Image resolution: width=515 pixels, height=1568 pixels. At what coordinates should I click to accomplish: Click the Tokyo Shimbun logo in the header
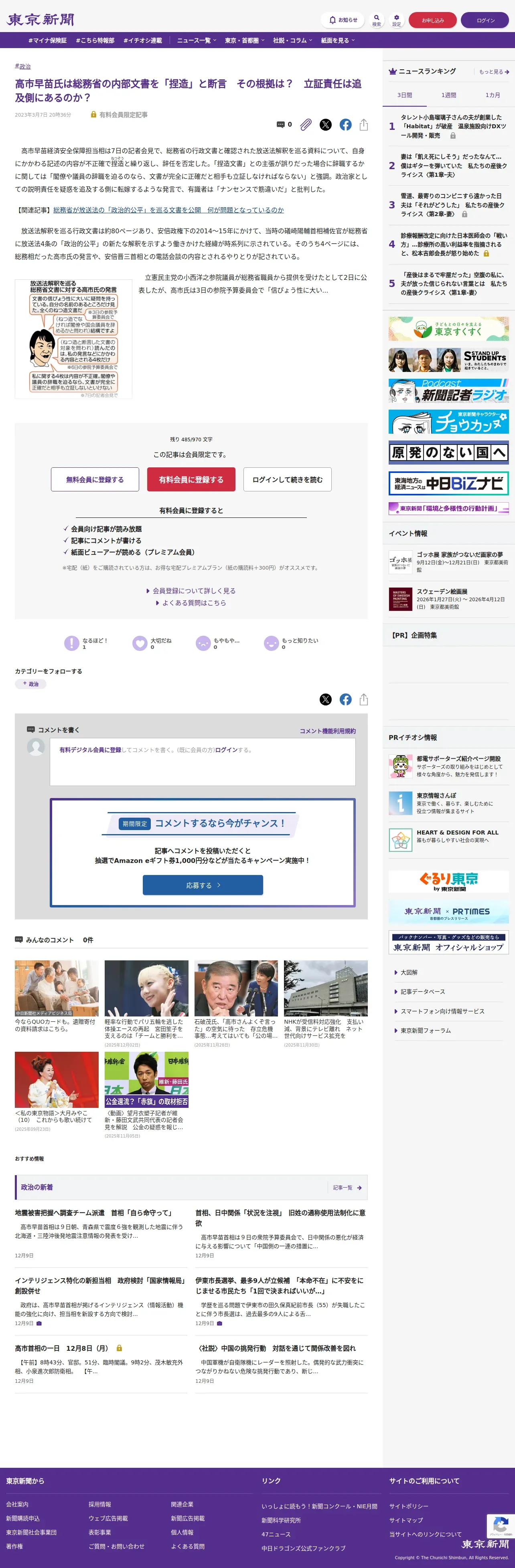click(x=40, y=20)
